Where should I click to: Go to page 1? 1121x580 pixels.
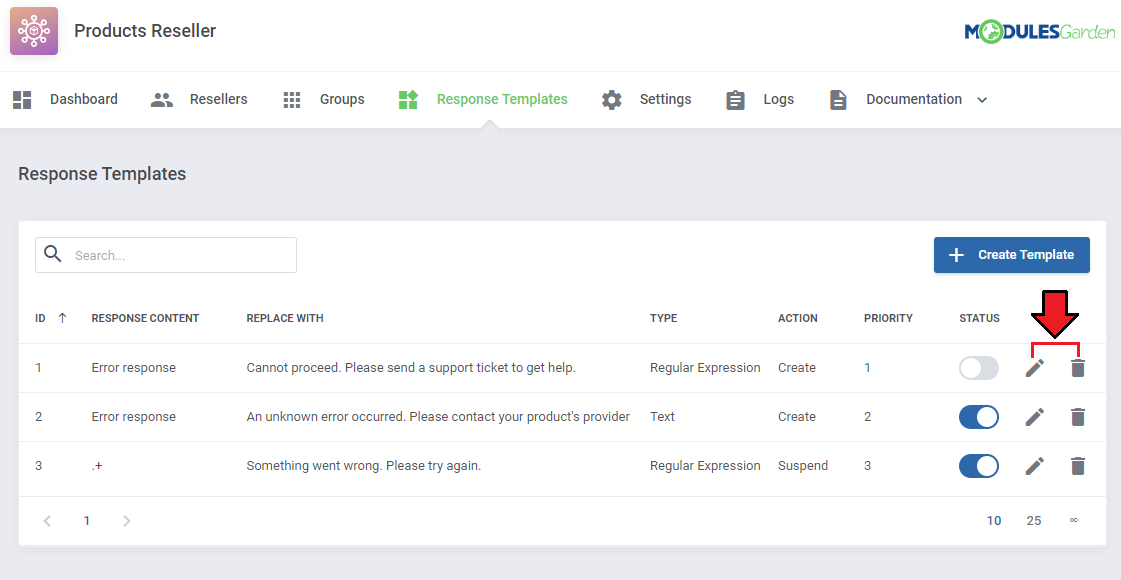[x=87, y=521]
